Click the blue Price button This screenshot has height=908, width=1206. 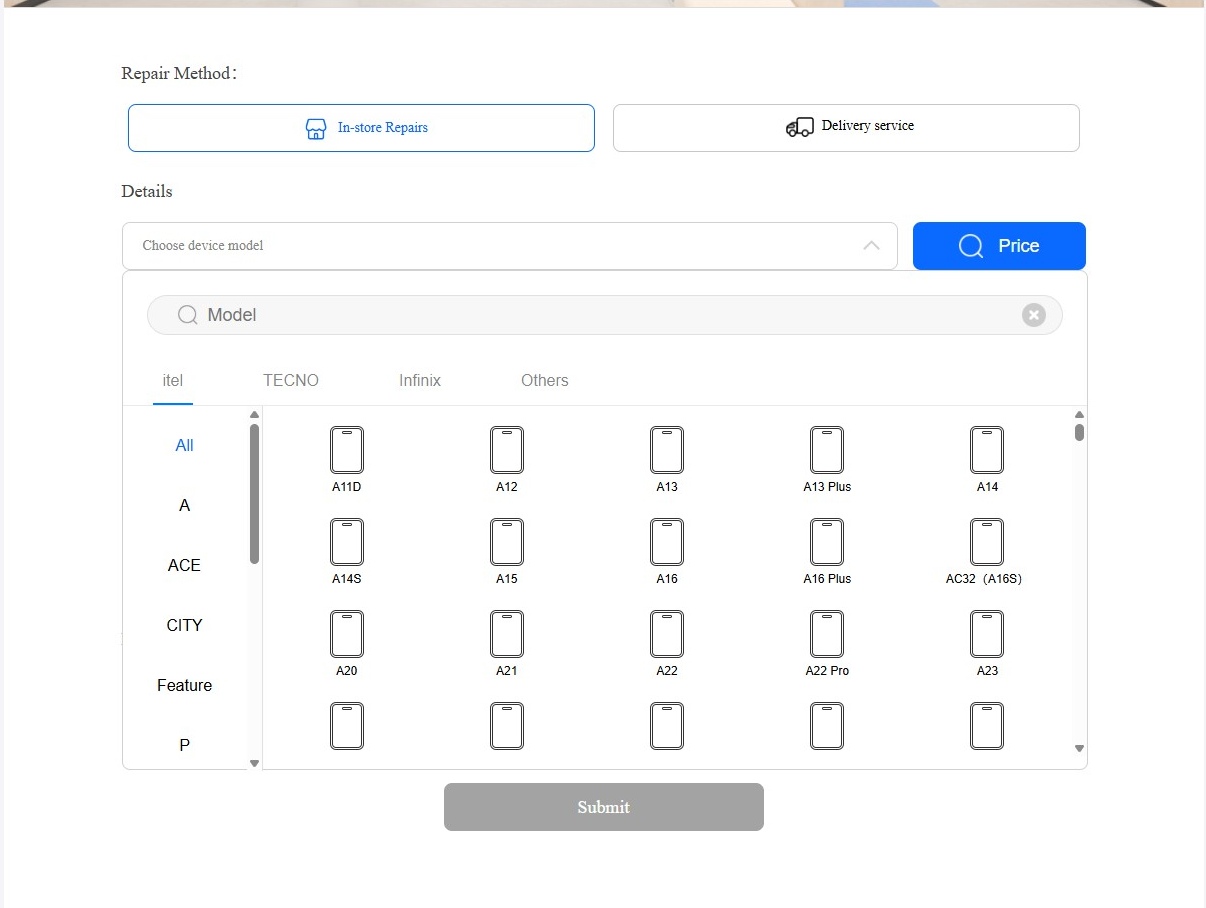click(999, 246)
